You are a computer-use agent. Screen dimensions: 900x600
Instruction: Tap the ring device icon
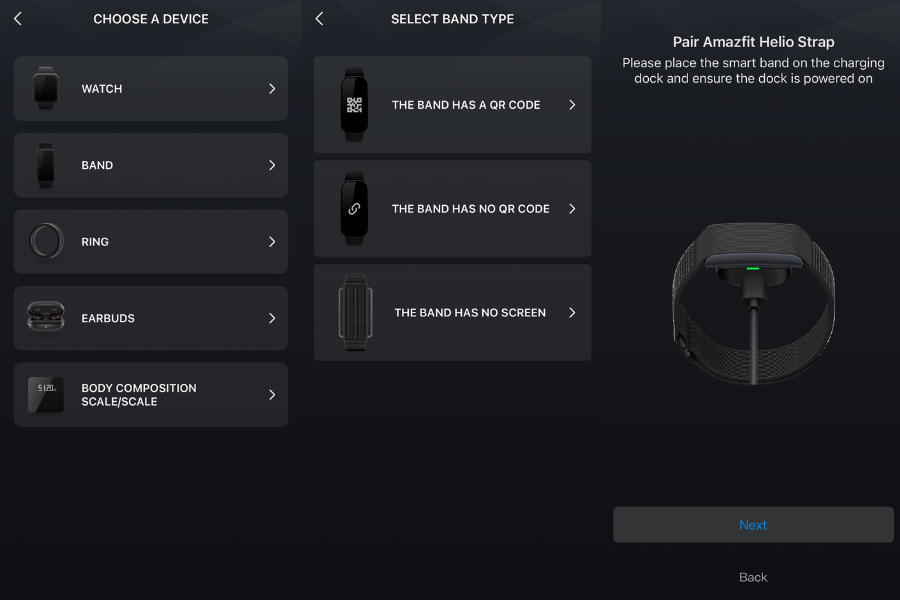pos(46,241)
